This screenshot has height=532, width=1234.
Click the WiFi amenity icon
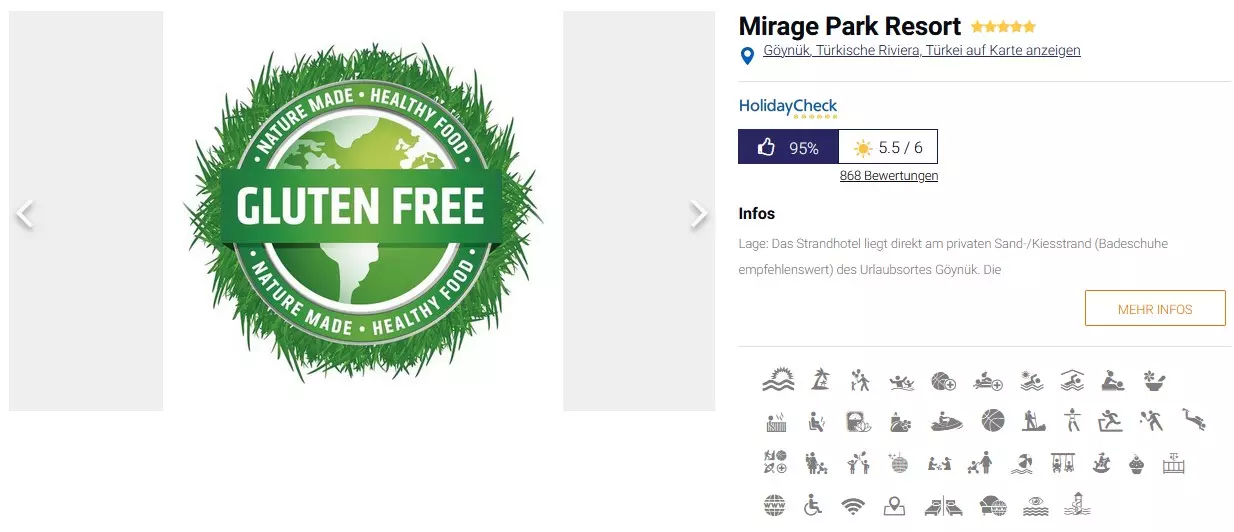click(852, 506)
